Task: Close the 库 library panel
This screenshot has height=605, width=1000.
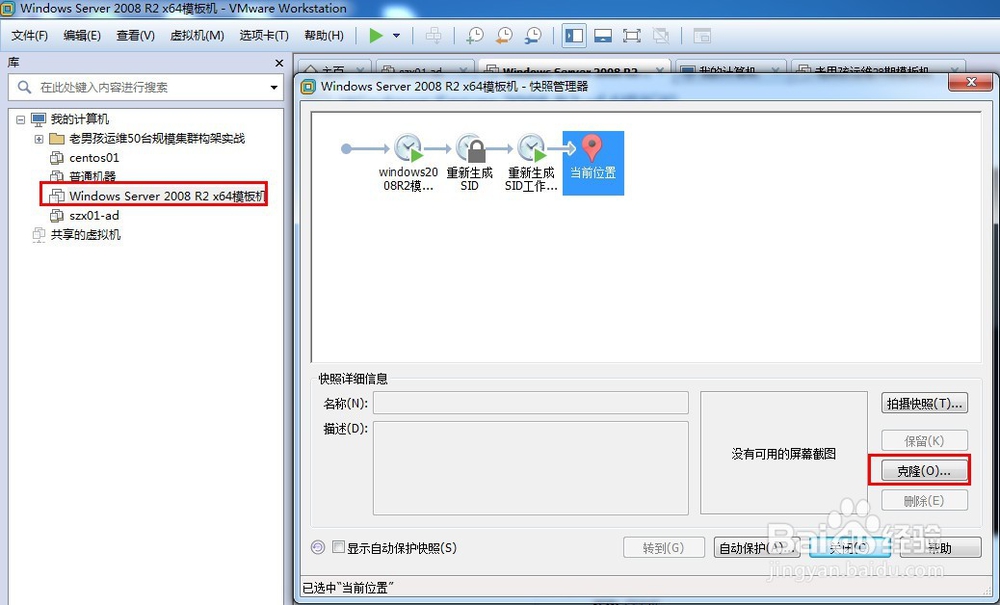Action: [x=279, y=63]
